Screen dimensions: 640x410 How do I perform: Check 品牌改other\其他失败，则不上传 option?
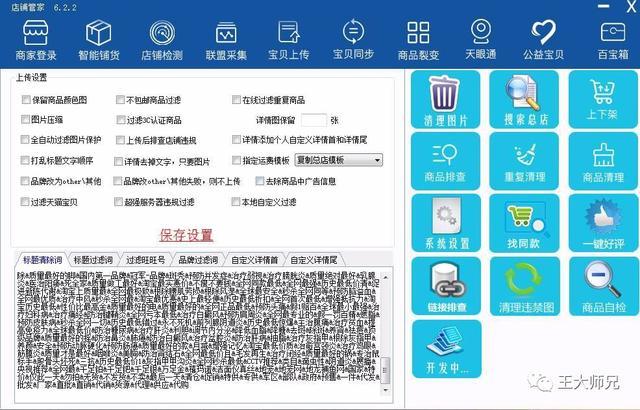click(x=118, y=181)
